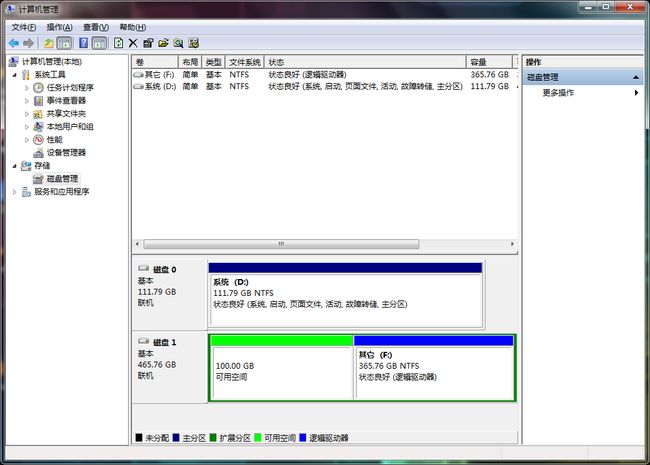Expand the 本地用户和组 tree node
650x465 pixels.
click(27, 127)
